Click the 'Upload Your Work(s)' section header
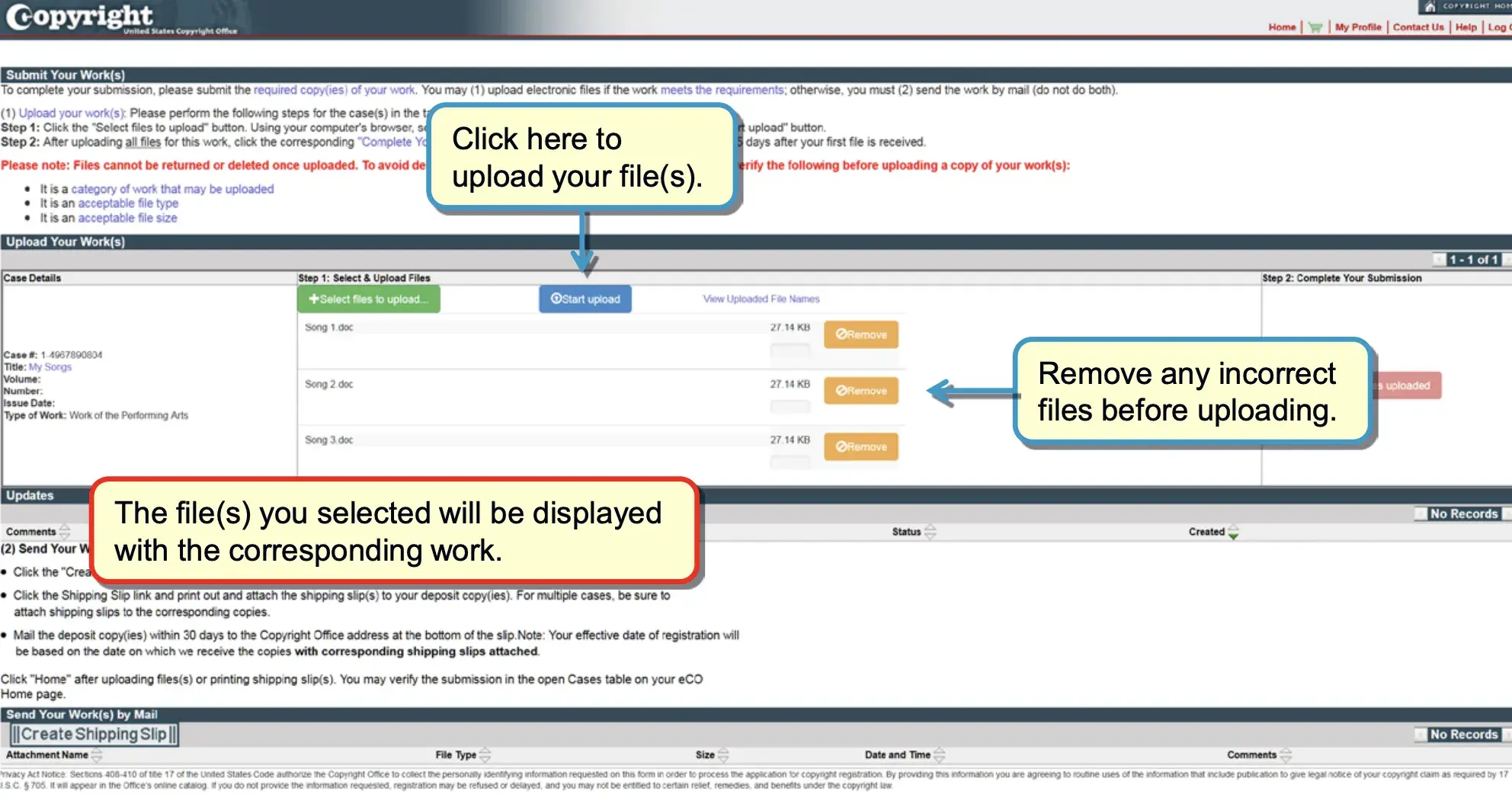The image size is (1512, 806). click(66, 242)
